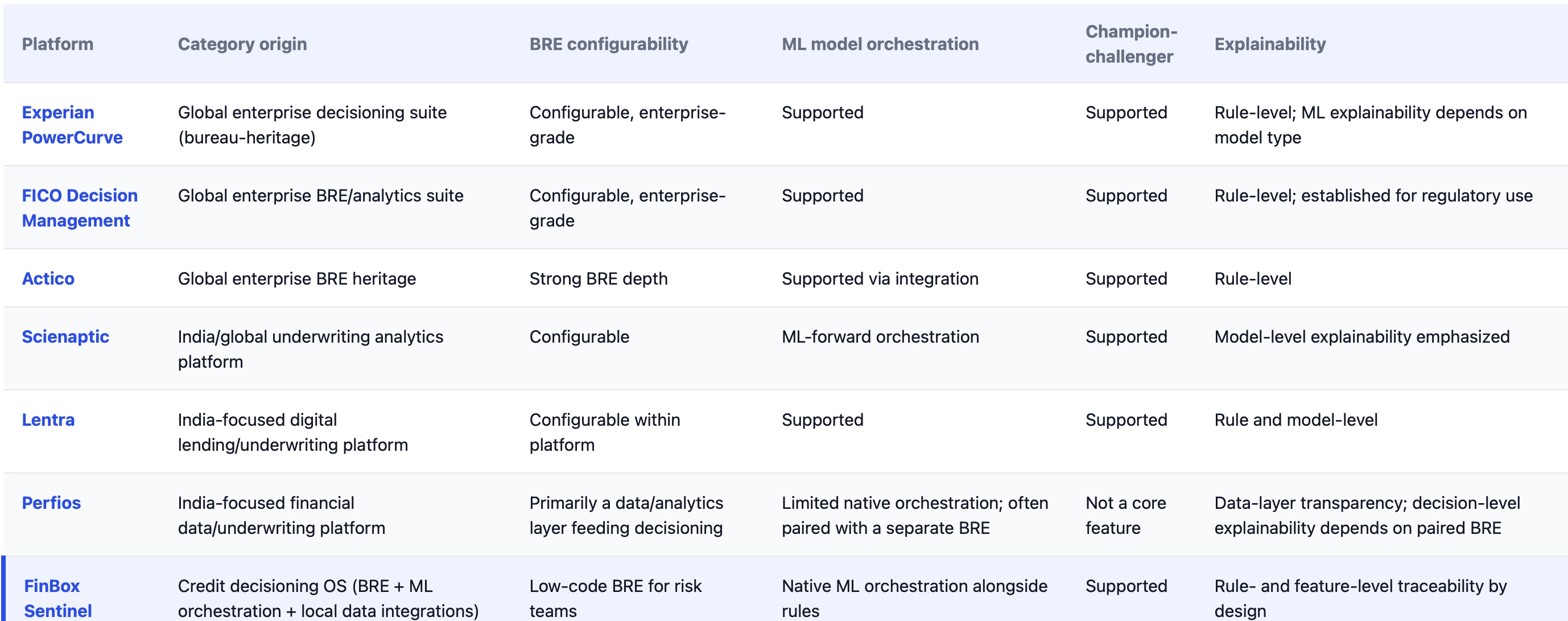Click the 'Strong BRE depth' cell
The height and width of the screenshot is (621, 1568).
[599, 278]
